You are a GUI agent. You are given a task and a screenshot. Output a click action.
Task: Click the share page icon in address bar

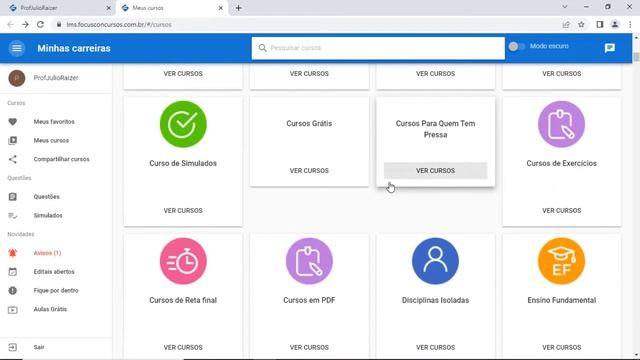(x=566, y=24)
